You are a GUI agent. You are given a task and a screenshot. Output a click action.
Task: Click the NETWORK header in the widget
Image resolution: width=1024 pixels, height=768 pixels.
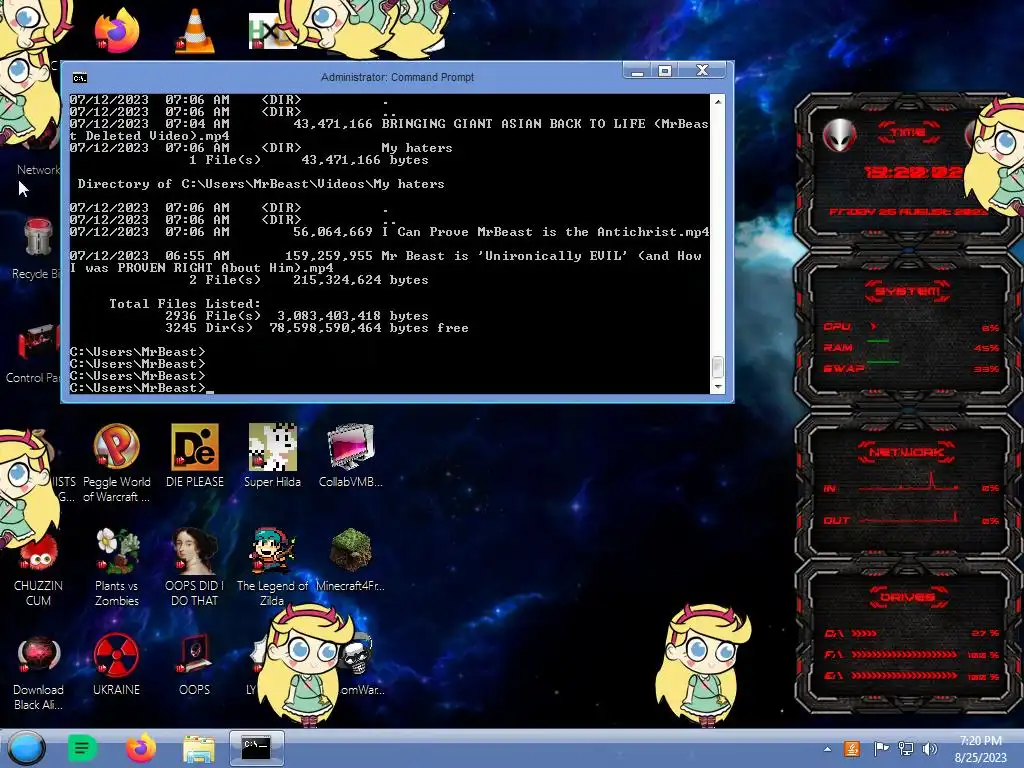pyautogui.click(x=906, y=451)
